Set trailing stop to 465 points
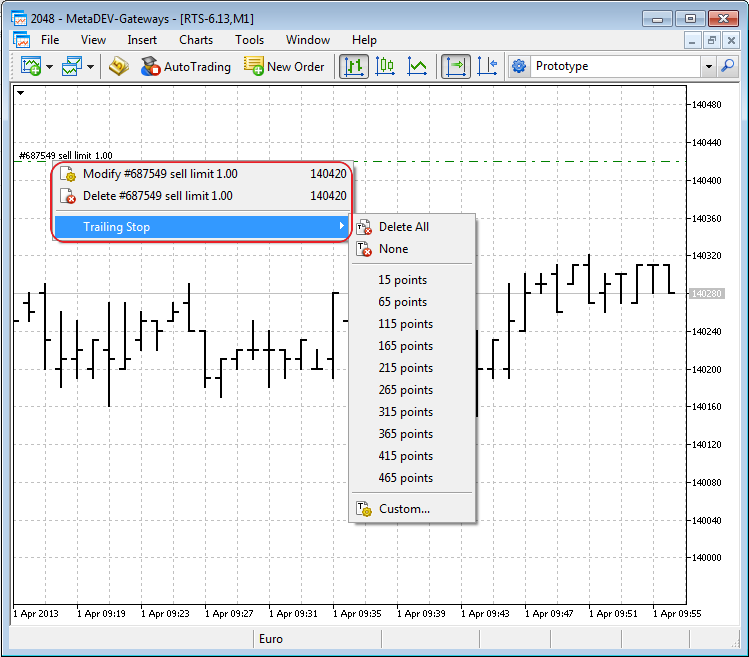Viewport: 749px width, 657px height. pos(412,478)
